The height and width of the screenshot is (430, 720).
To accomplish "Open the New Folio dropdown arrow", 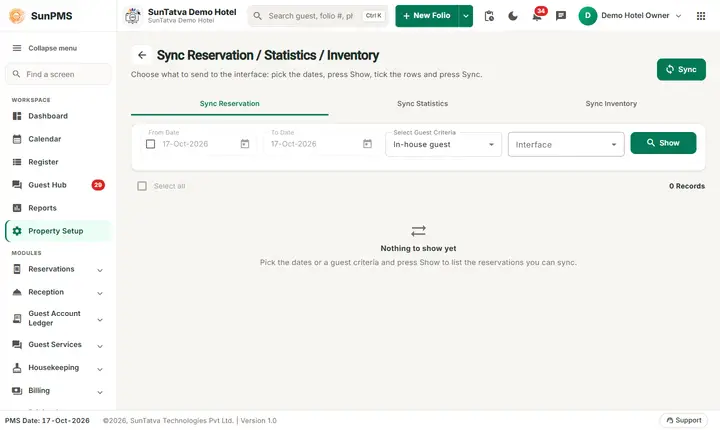I will tap(466, 16).
